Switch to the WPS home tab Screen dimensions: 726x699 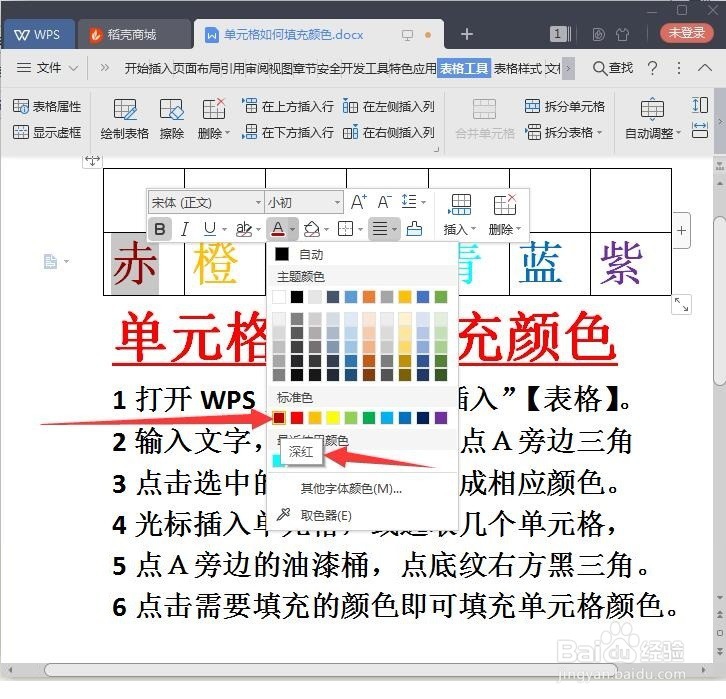pyautogui.click(x=38, y=34)
